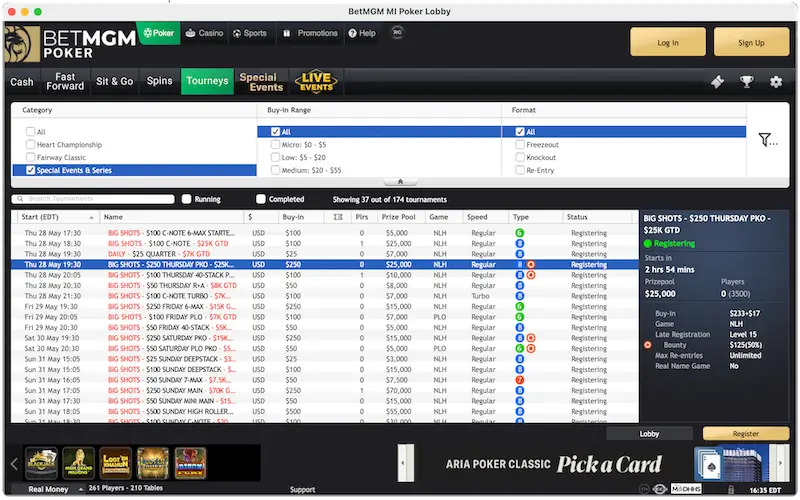The width and height of the screenshot is (800, 500).
Task: Open the trophy leaderboard icon
Action: click(746, 82)
